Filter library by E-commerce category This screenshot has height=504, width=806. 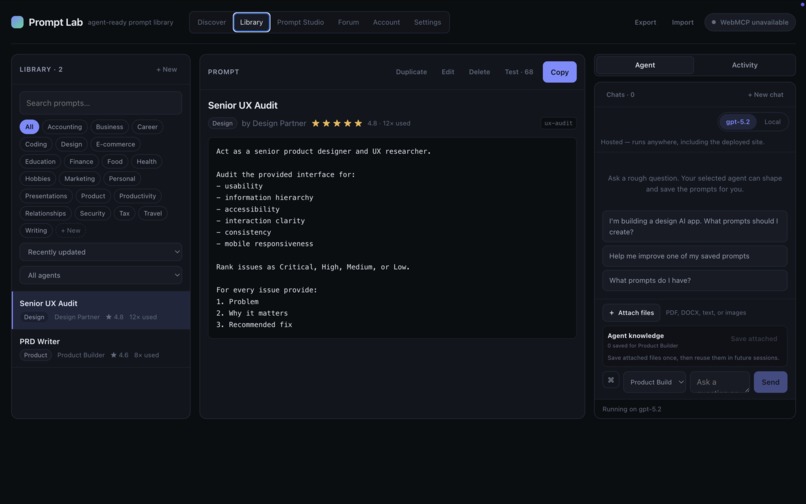116,144
